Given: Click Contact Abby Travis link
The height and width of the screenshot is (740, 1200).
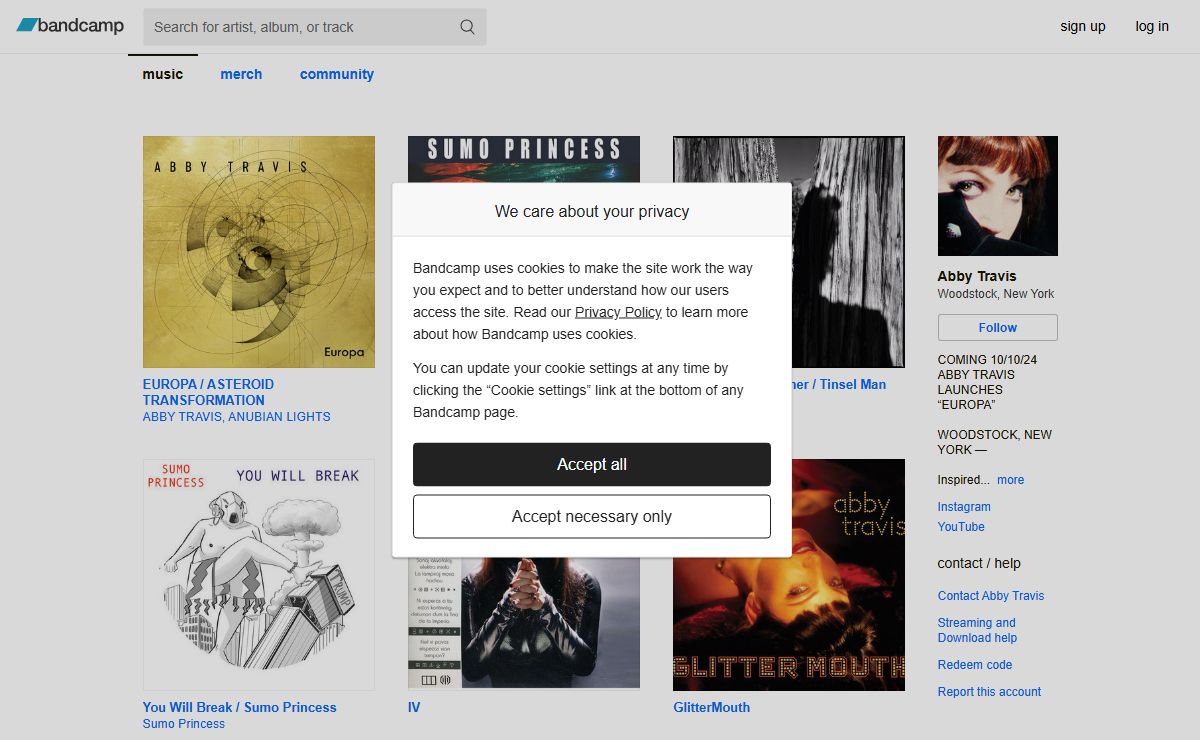Looking at the screenshot, I should tap(991, 596).
